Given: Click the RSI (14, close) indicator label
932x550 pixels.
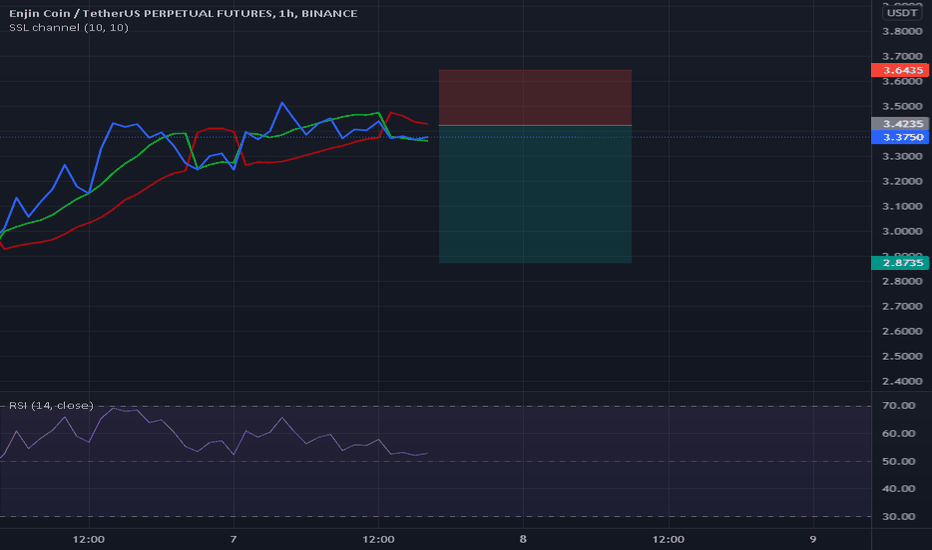Looking at the screenshot, I should 51,406.
